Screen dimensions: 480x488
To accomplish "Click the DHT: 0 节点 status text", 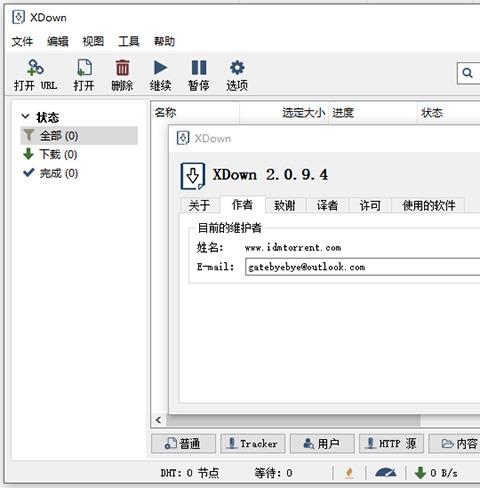I will (190, 473).
